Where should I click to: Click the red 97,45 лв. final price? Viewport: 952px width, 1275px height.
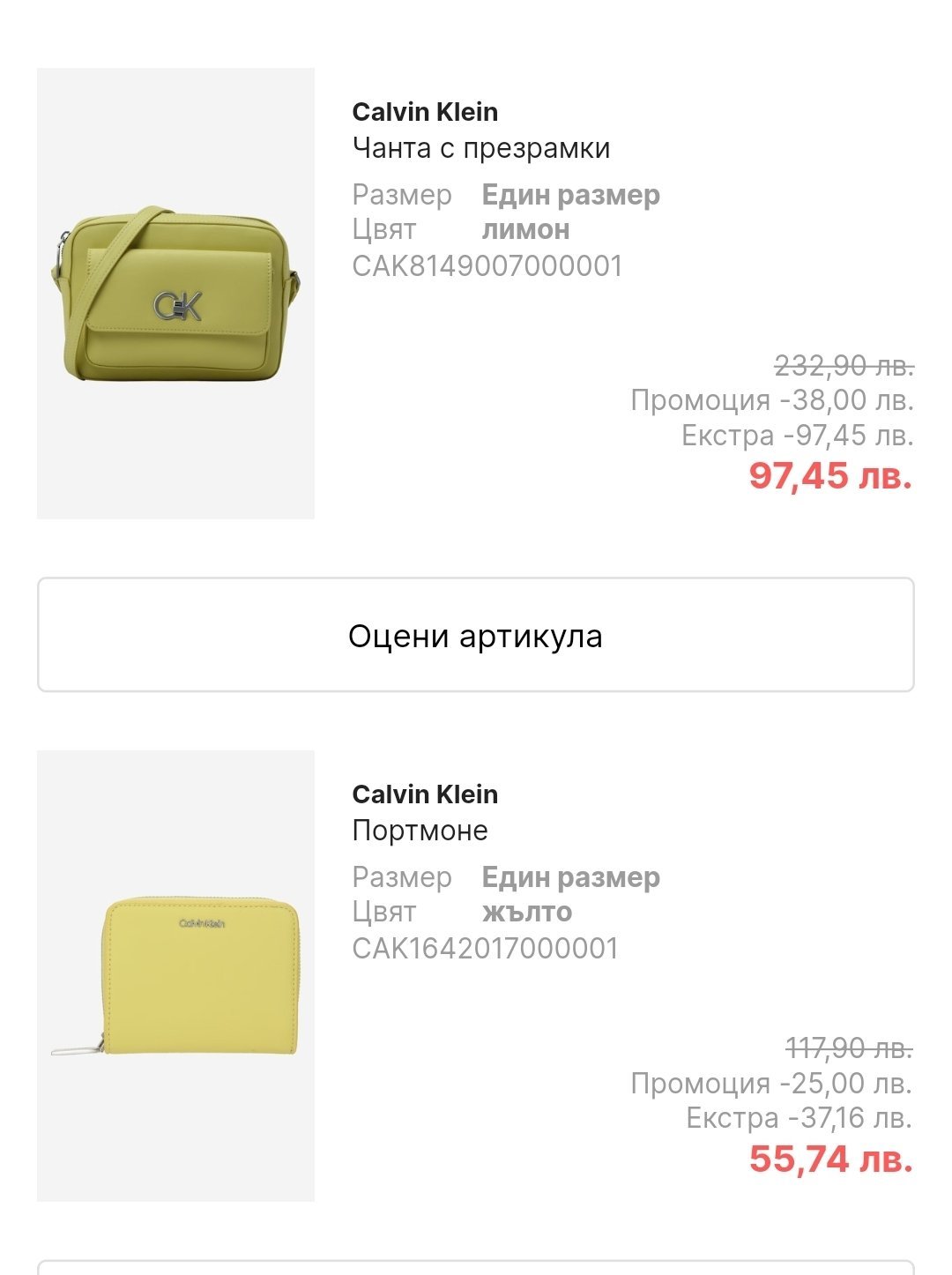coord(830,476)
